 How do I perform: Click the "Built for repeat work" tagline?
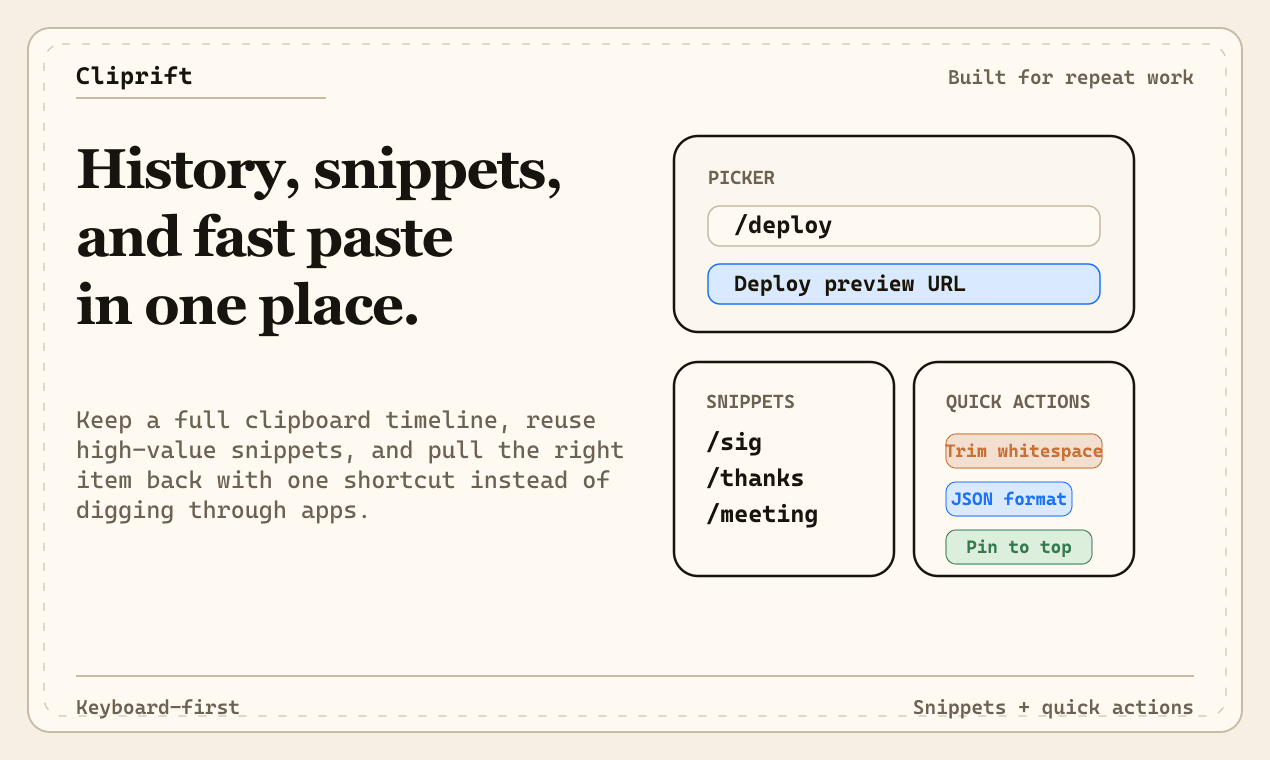click(x=1070, y=78)
